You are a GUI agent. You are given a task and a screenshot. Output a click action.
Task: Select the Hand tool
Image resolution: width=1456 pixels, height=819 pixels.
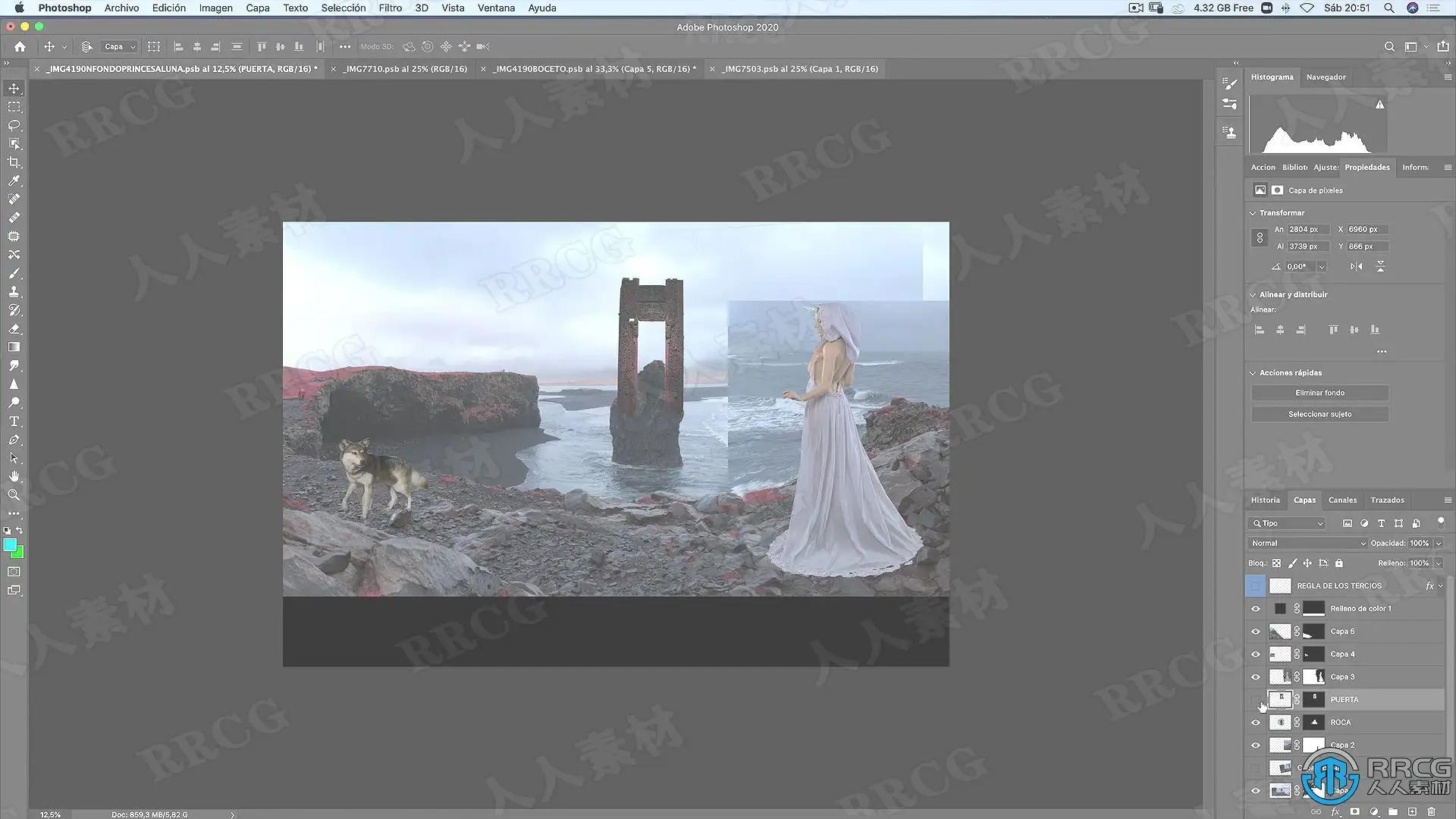click(x=14, y=476)
